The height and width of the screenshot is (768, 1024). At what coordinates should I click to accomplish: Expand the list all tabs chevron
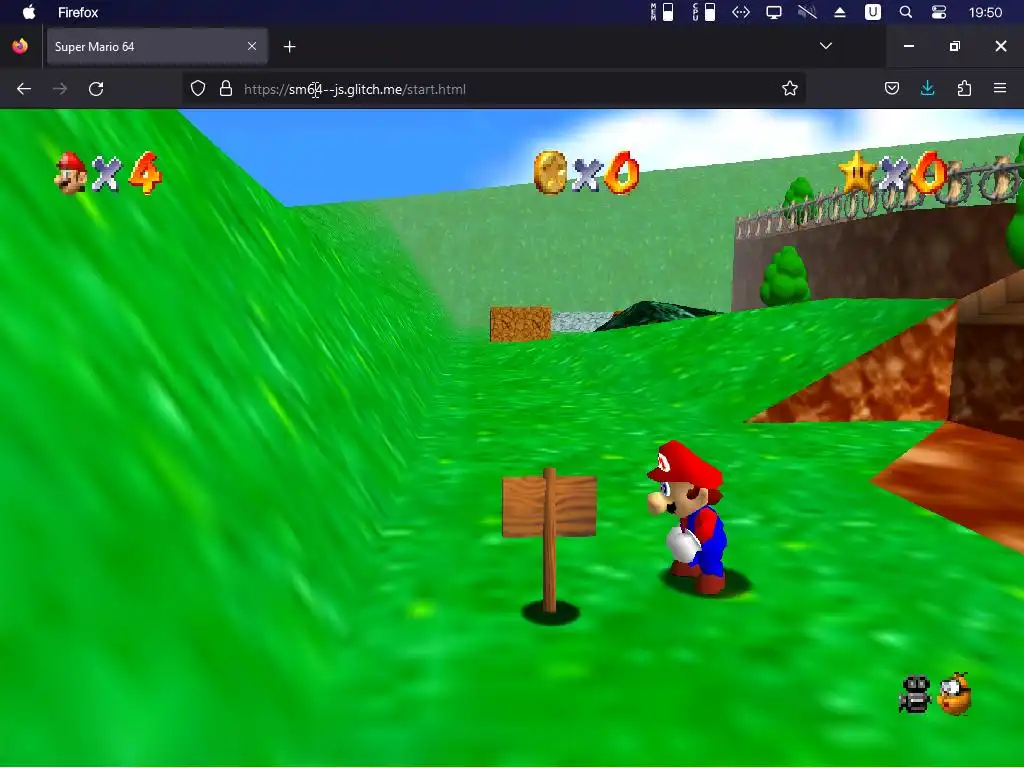pyautogui.click(x=825, y=46)
